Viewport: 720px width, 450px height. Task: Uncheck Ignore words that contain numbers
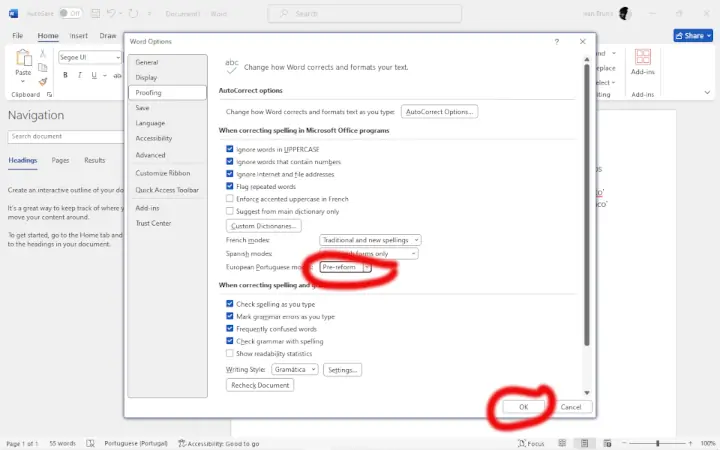tap(230, 161)
